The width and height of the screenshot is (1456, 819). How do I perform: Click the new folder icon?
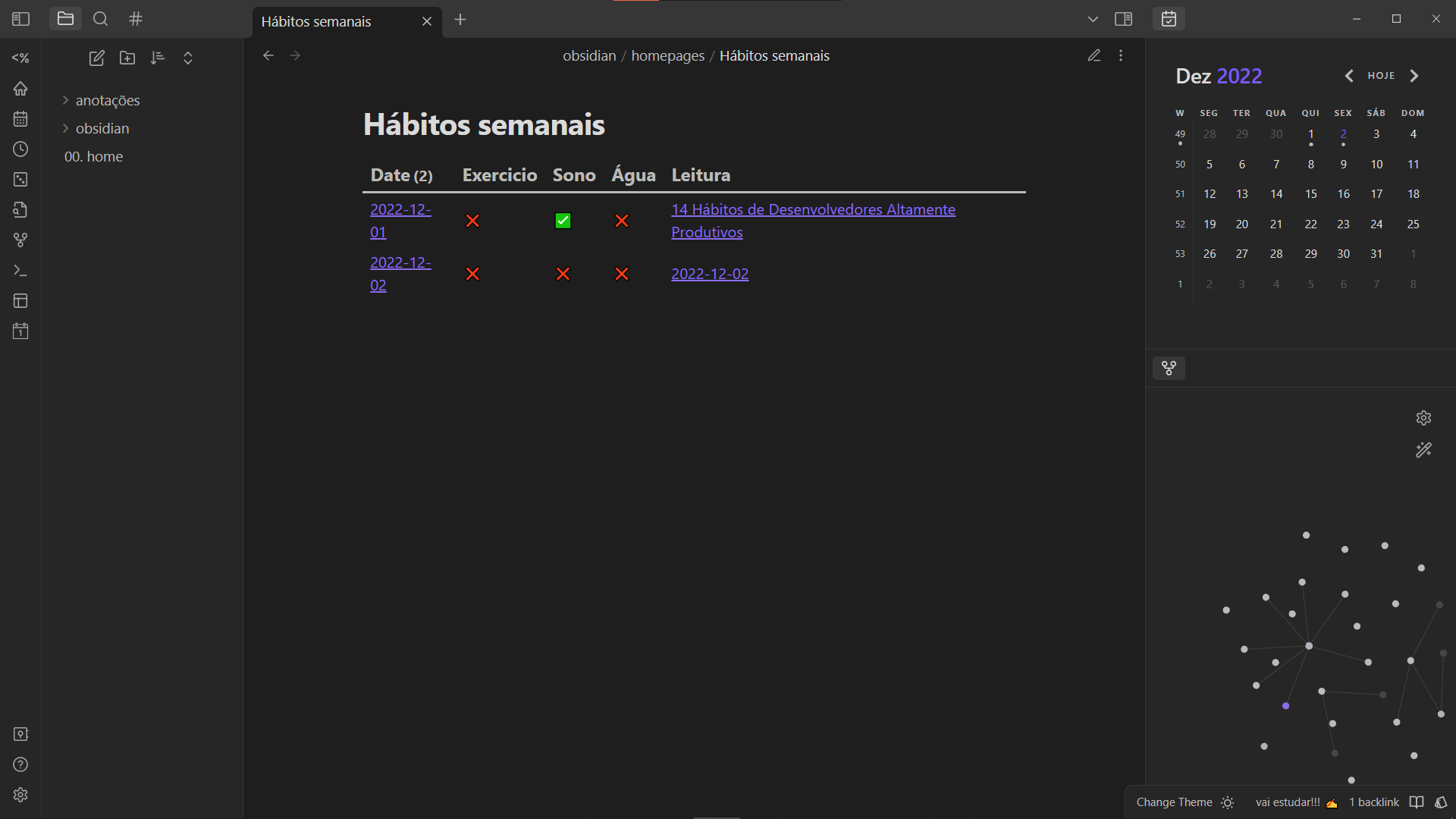coord(127,58)
